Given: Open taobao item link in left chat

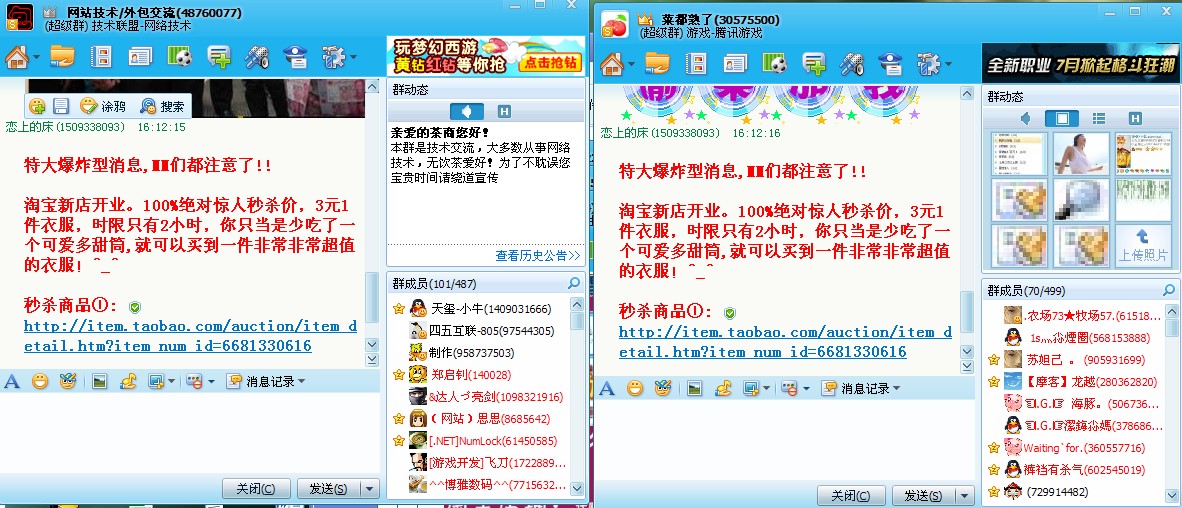Looking at the screenshot, I should click(190, 336).
